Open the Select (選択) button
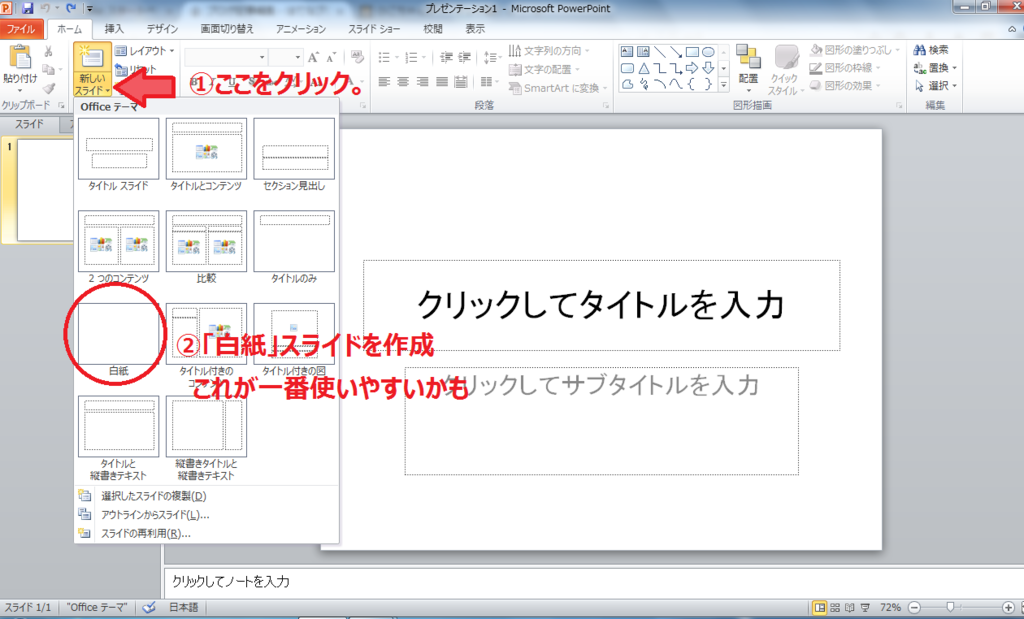Image resolution: width=1024 pixels, height=619 pixels. [936, 86]
